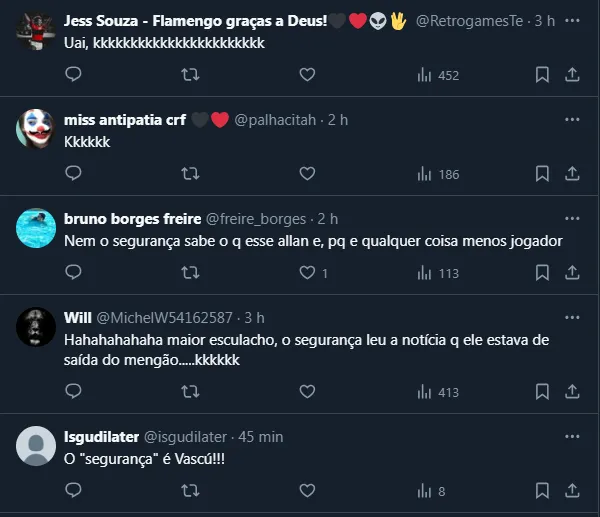Viewport: 600px width, 517px height.
Task: Open more options on miss antipatia tweet
Action: pyautogui.click(x=572, y=120)
